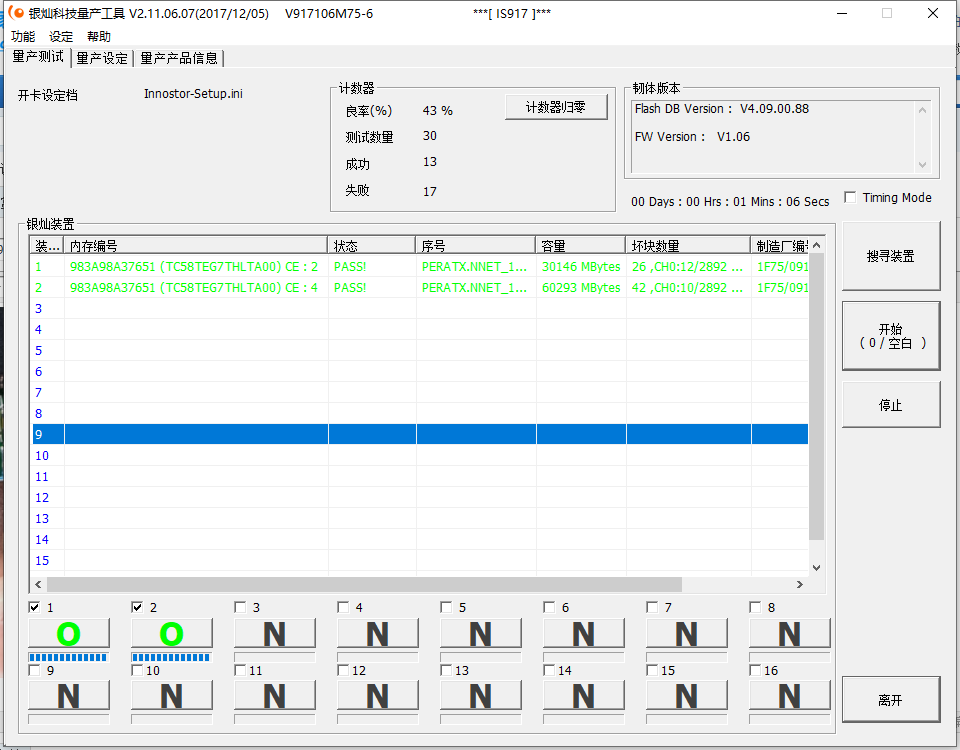This screenshot has height=750, width=960.
Task: Uncheck the port 1 checkbox
Action: (x=34, y=607)
